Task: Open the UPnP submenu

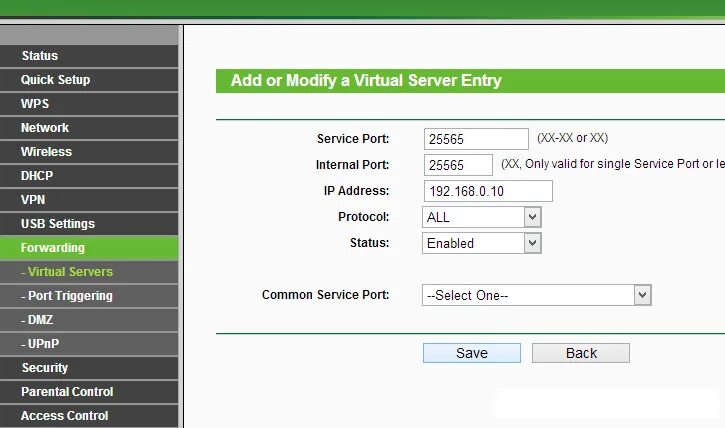Action: [x=89, y=344]
